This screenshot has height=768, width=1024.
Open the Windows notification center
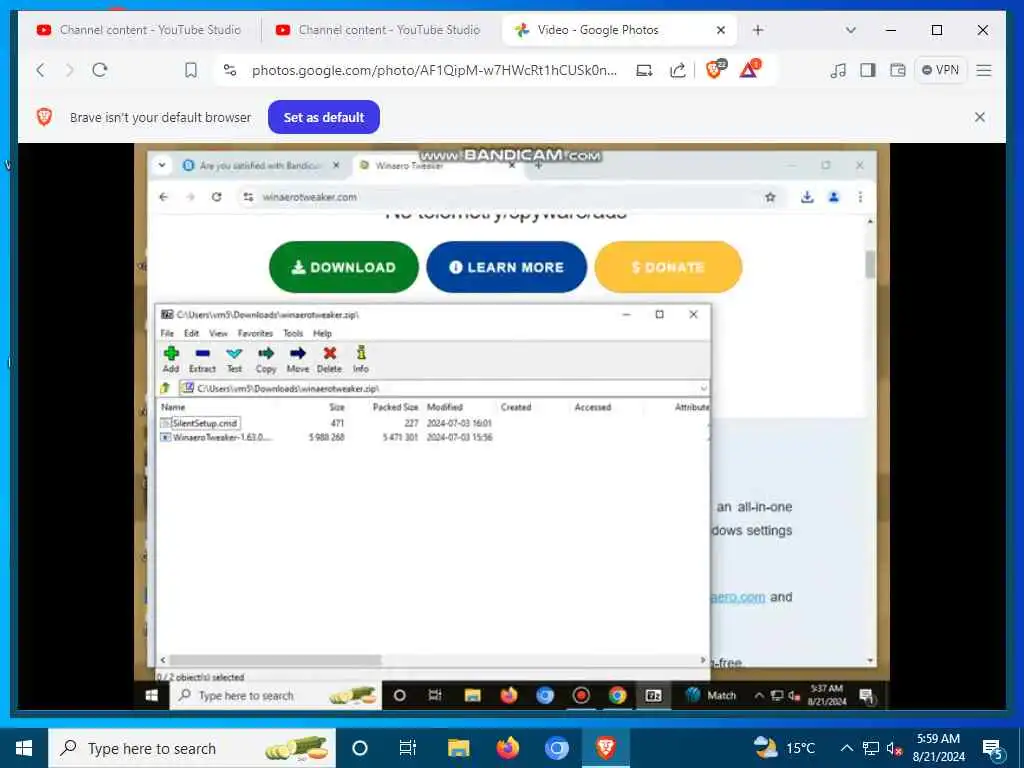click(993, 750)
